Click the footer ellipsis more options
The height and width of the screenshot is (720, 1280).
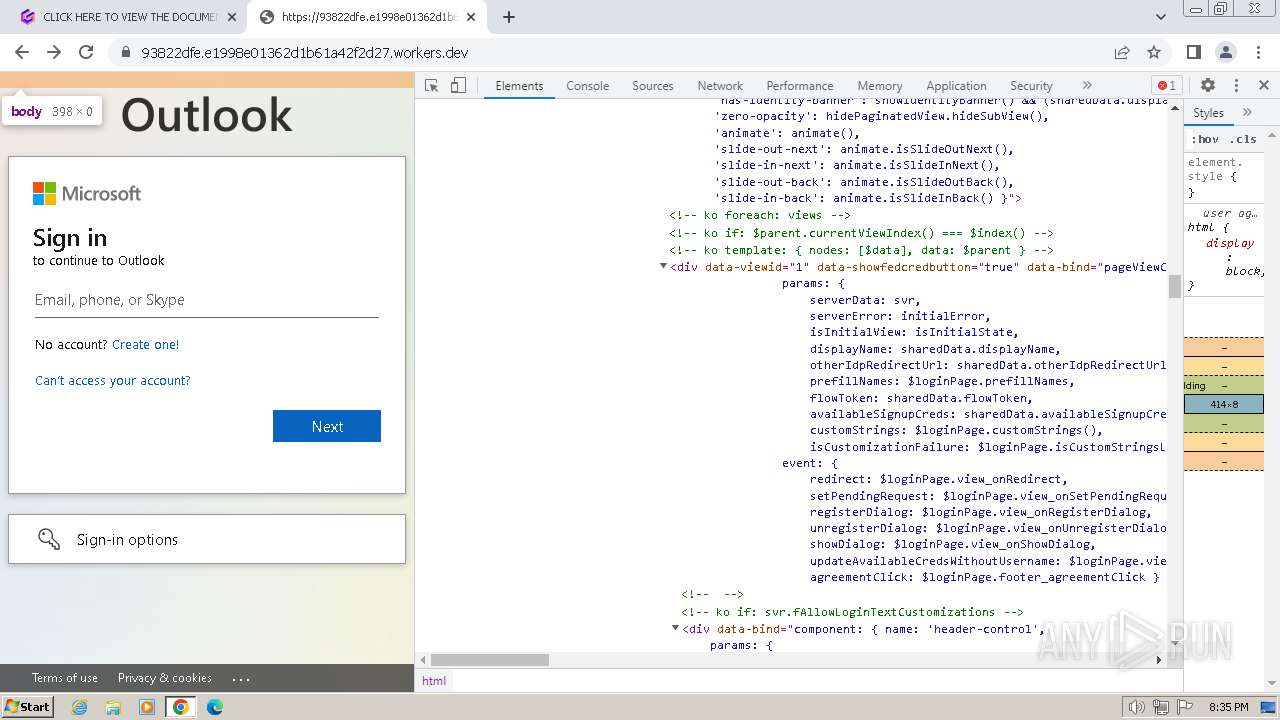point(241,678)
